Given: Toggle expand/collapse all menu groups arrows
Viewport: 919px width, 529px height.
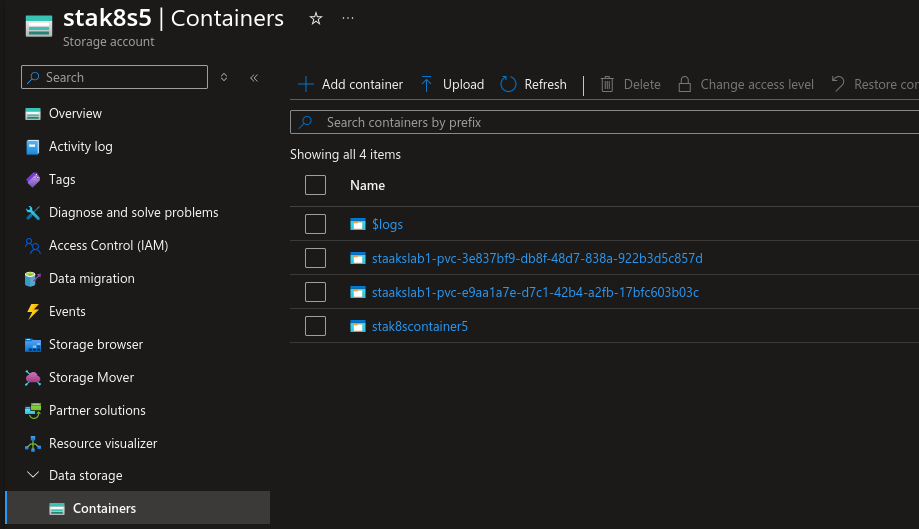Looking at the screenshot, I should point(224,77).
